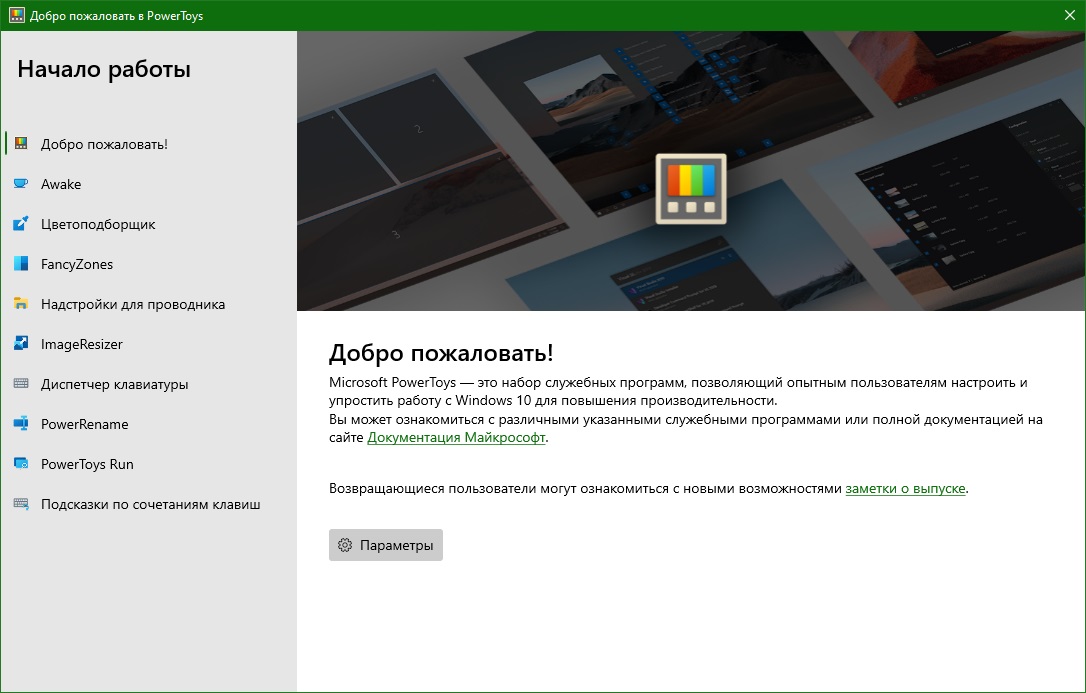
Task: Click the PowerToys logo in the title bar
Action: 16,15
